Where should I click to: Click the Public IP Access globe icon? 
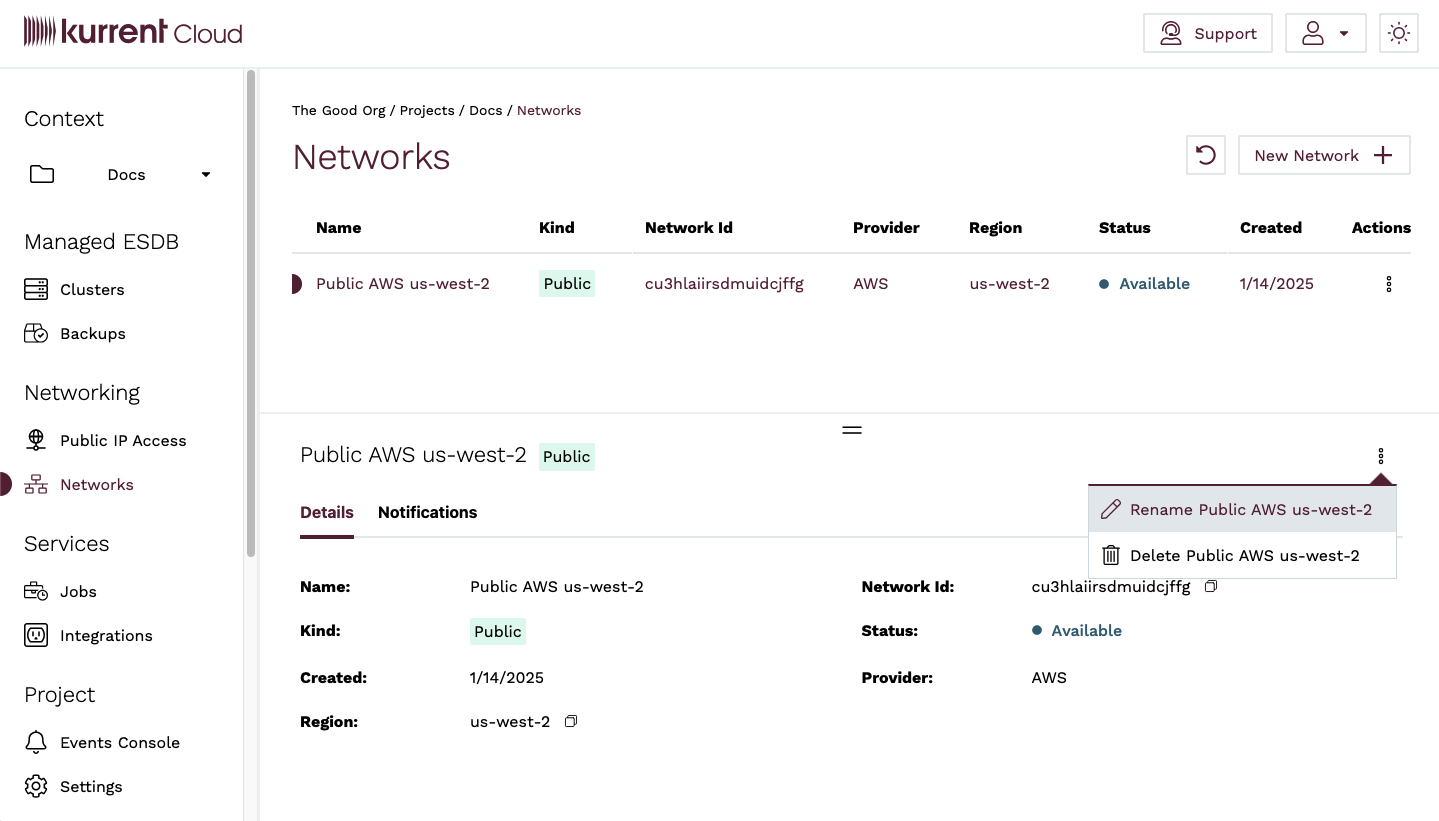[35, 440]
